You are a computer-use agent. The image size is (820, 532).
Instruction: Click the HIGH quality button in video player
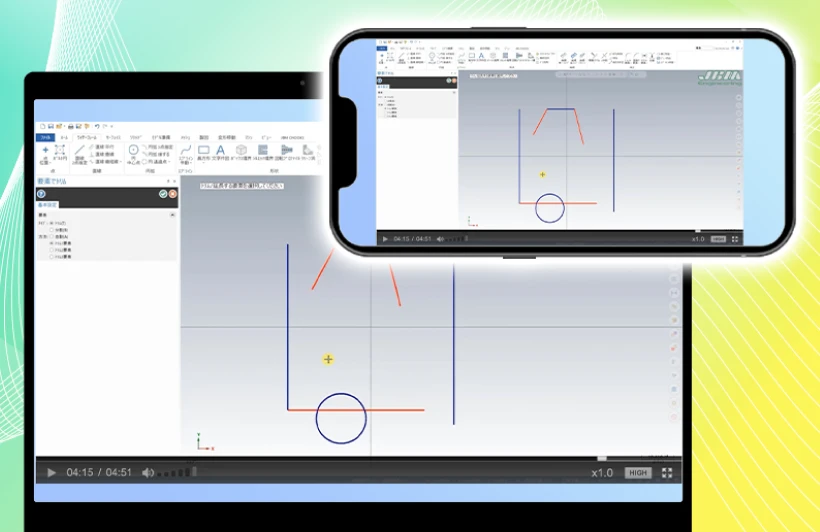click(637, 473)
